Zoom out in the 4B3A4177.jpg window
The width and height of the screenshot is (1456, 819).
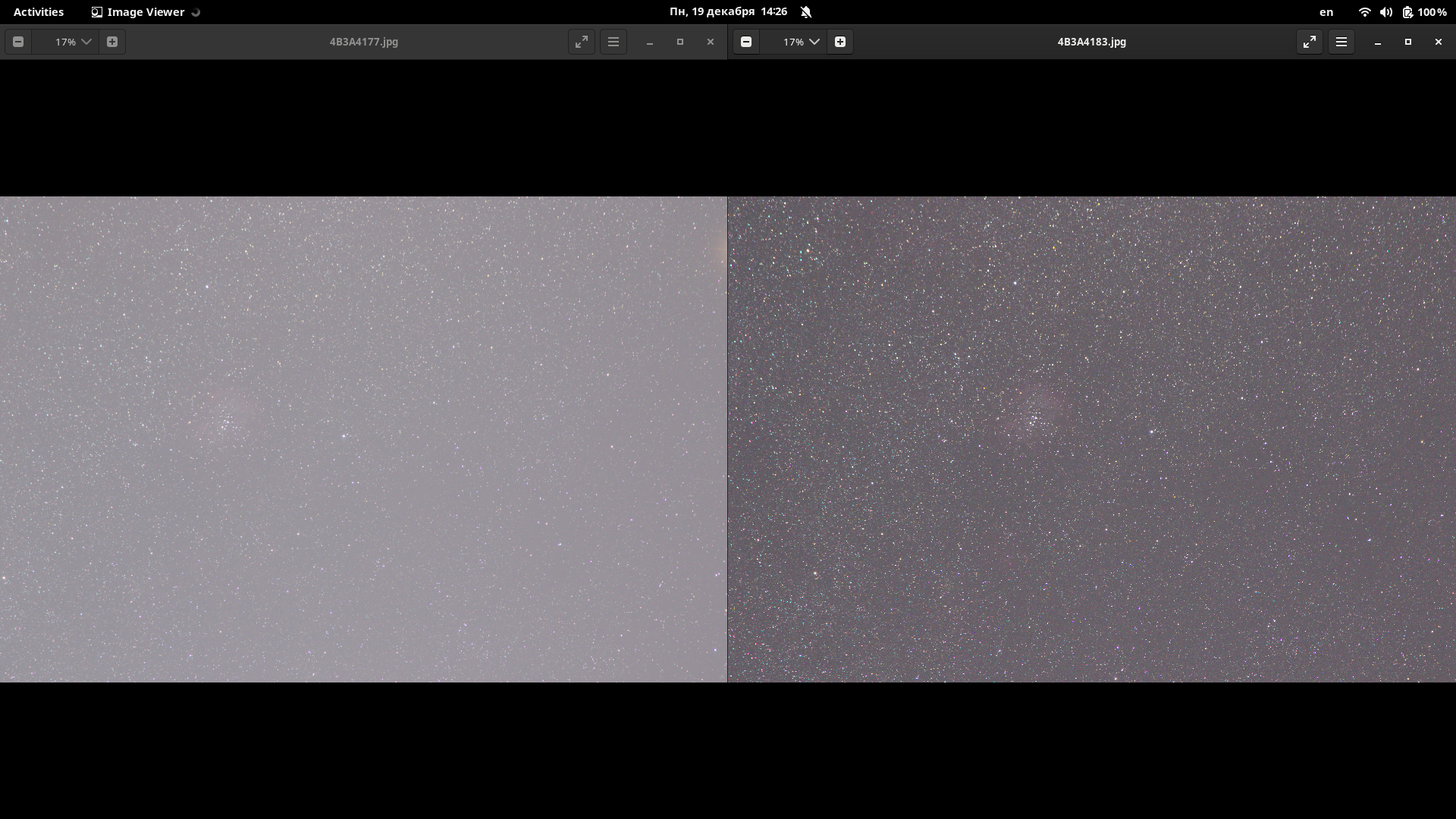point(18,42)
